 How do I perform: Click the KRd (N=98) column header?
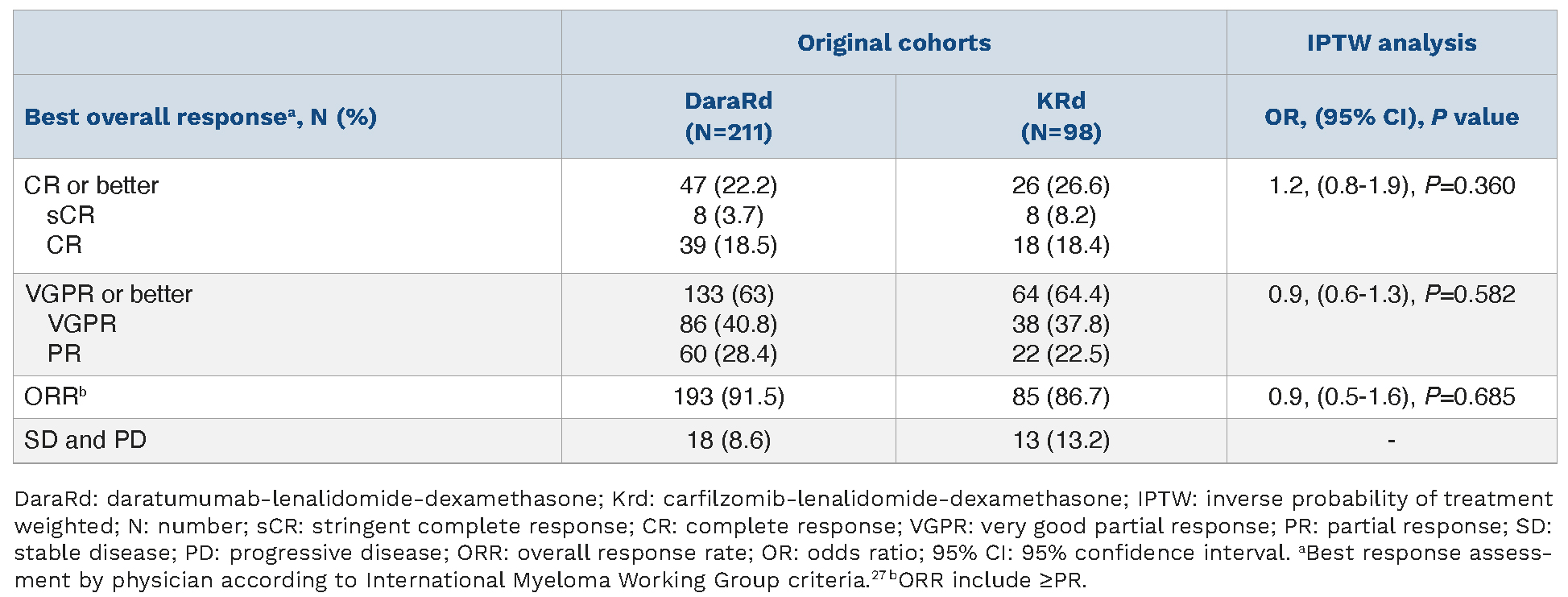1061,116
